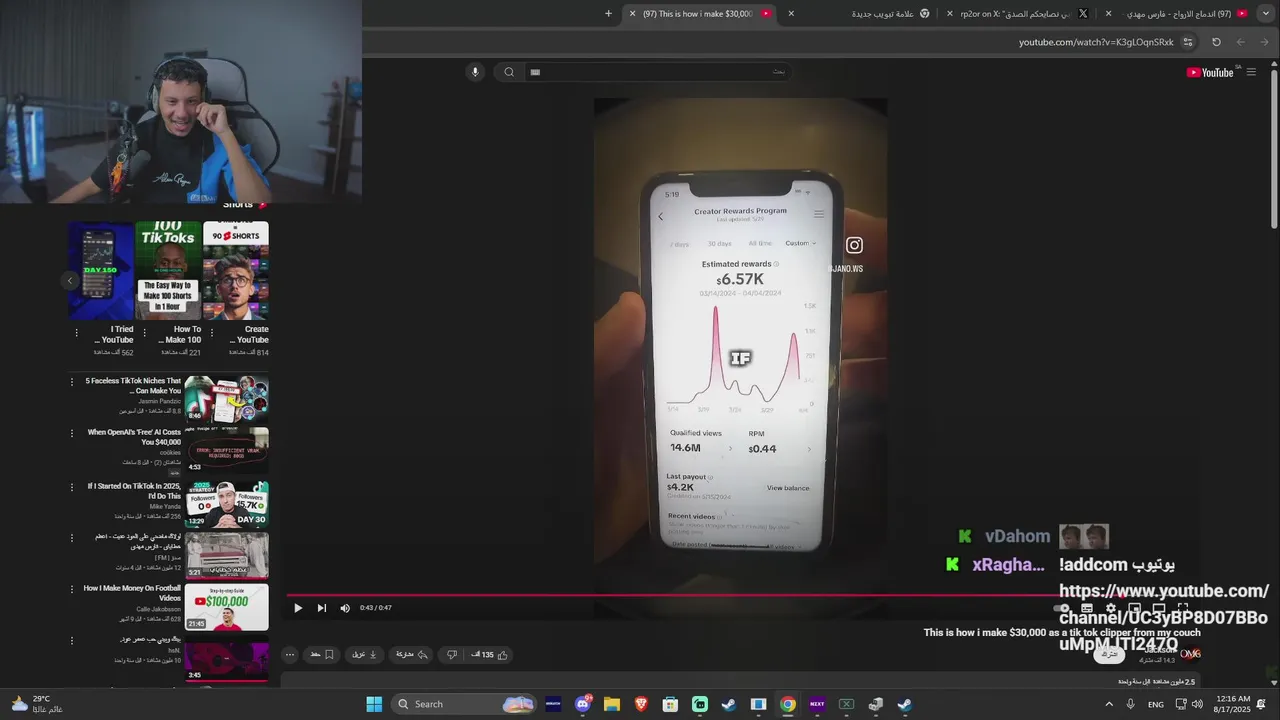The image size is (1280, 720).
Task: Open 'How I Make Money On Football Videos'
Action: [132, 593]
